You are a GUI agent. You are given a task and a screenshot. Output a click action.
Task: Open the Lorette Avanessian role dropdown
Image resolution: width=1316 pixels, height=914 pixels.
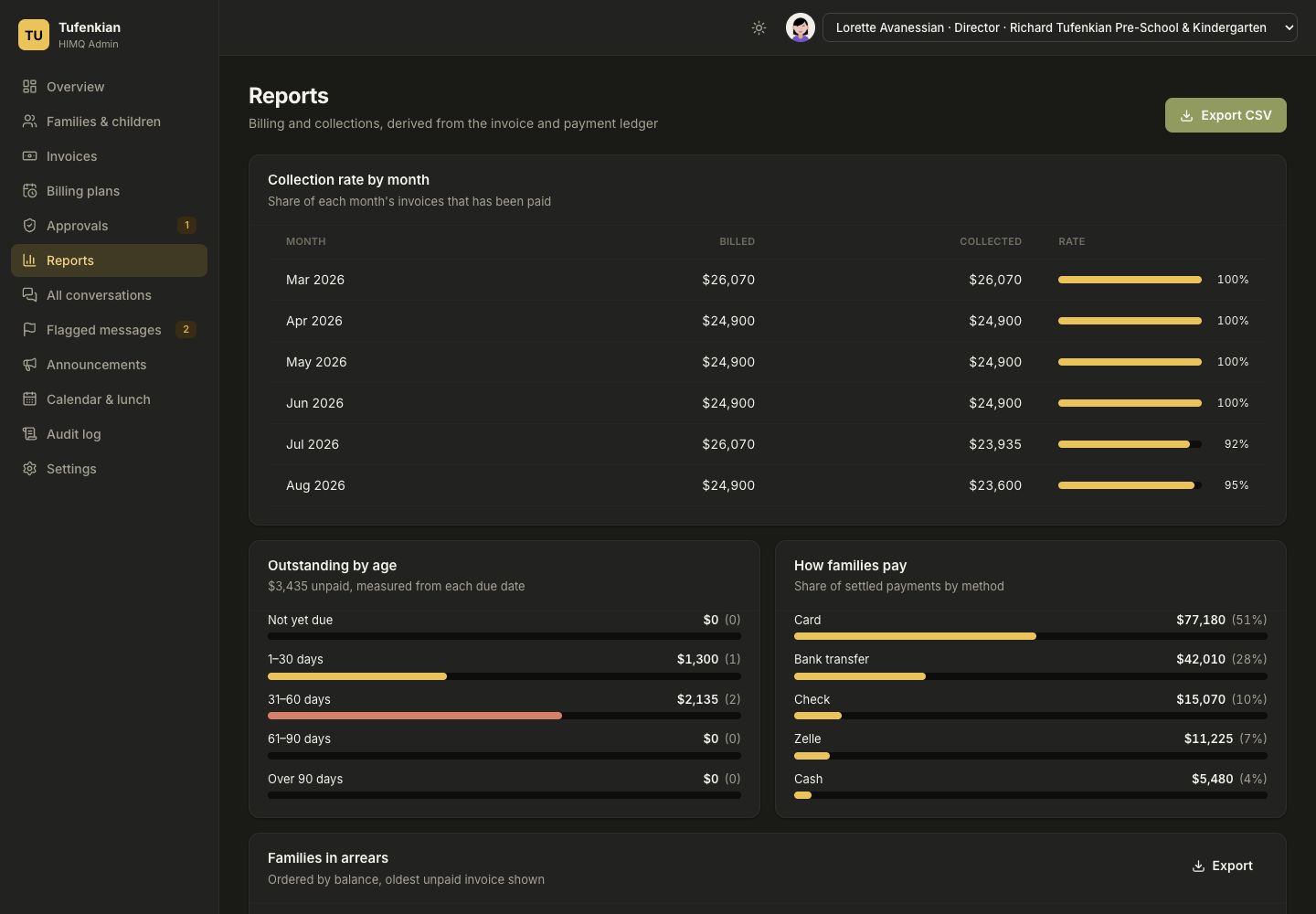tap(1059, 27)
